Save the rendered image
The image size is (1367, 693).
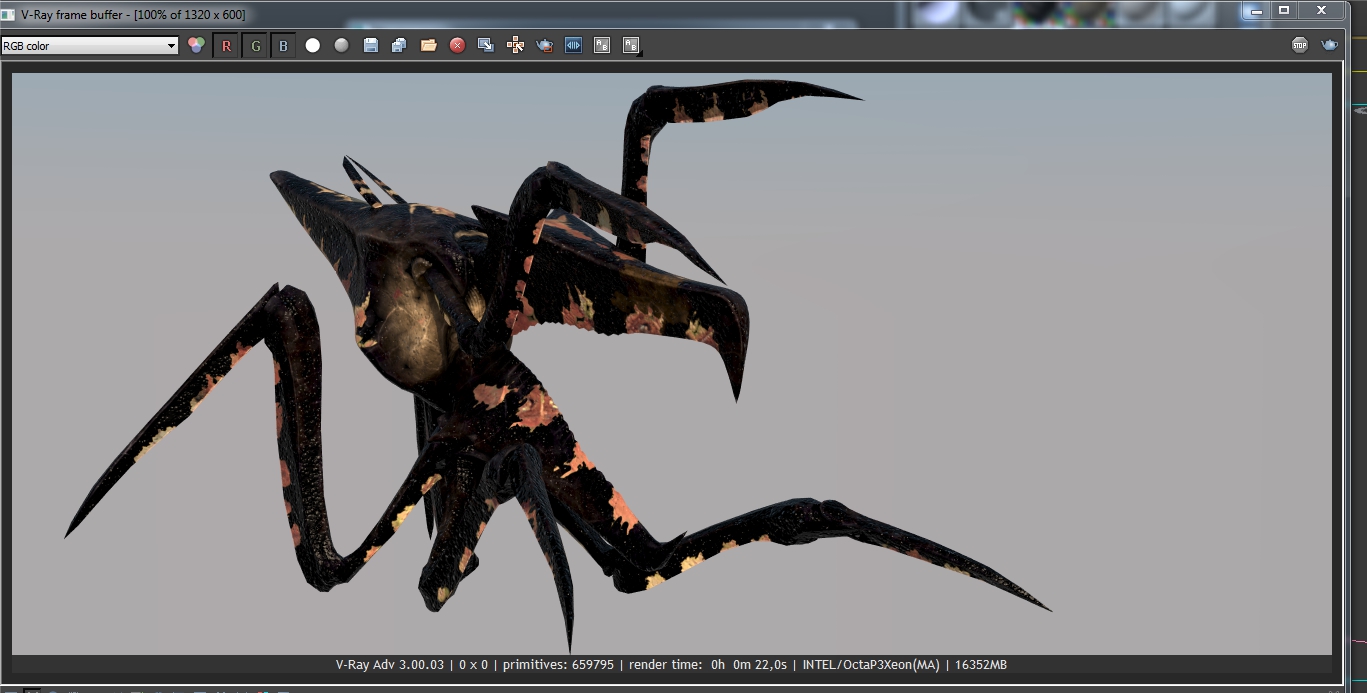click(371, 45)
